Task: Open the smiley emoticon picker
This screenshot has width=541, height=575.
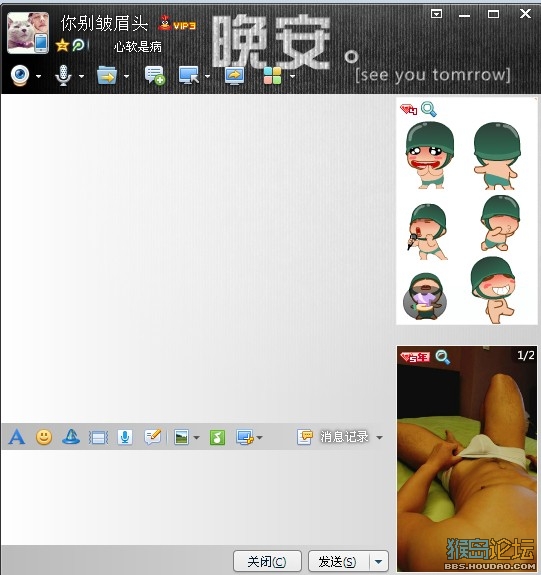Action: (44, 437)
